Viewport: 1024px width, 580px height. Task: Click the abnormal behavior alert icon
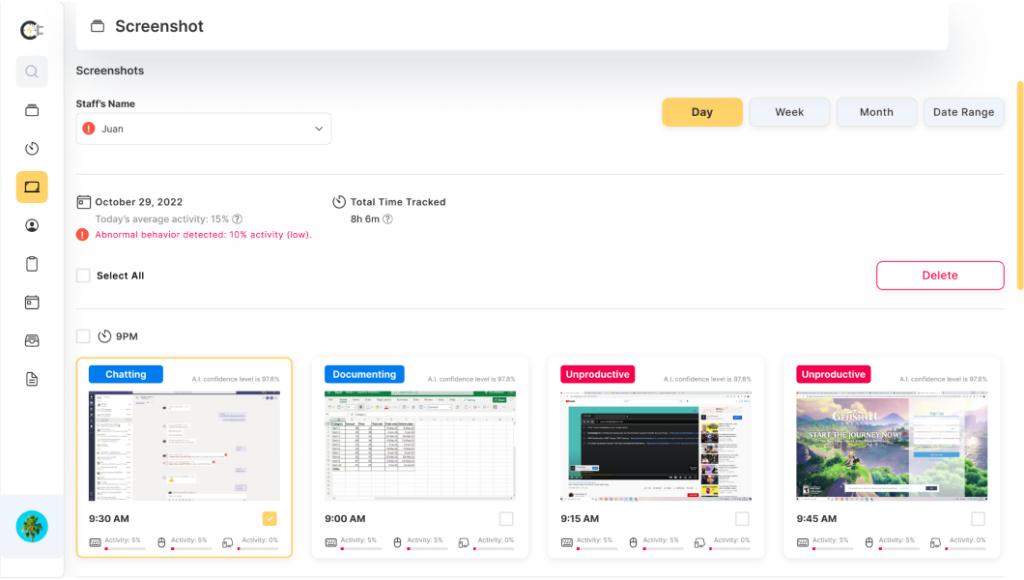pos(83,234)
